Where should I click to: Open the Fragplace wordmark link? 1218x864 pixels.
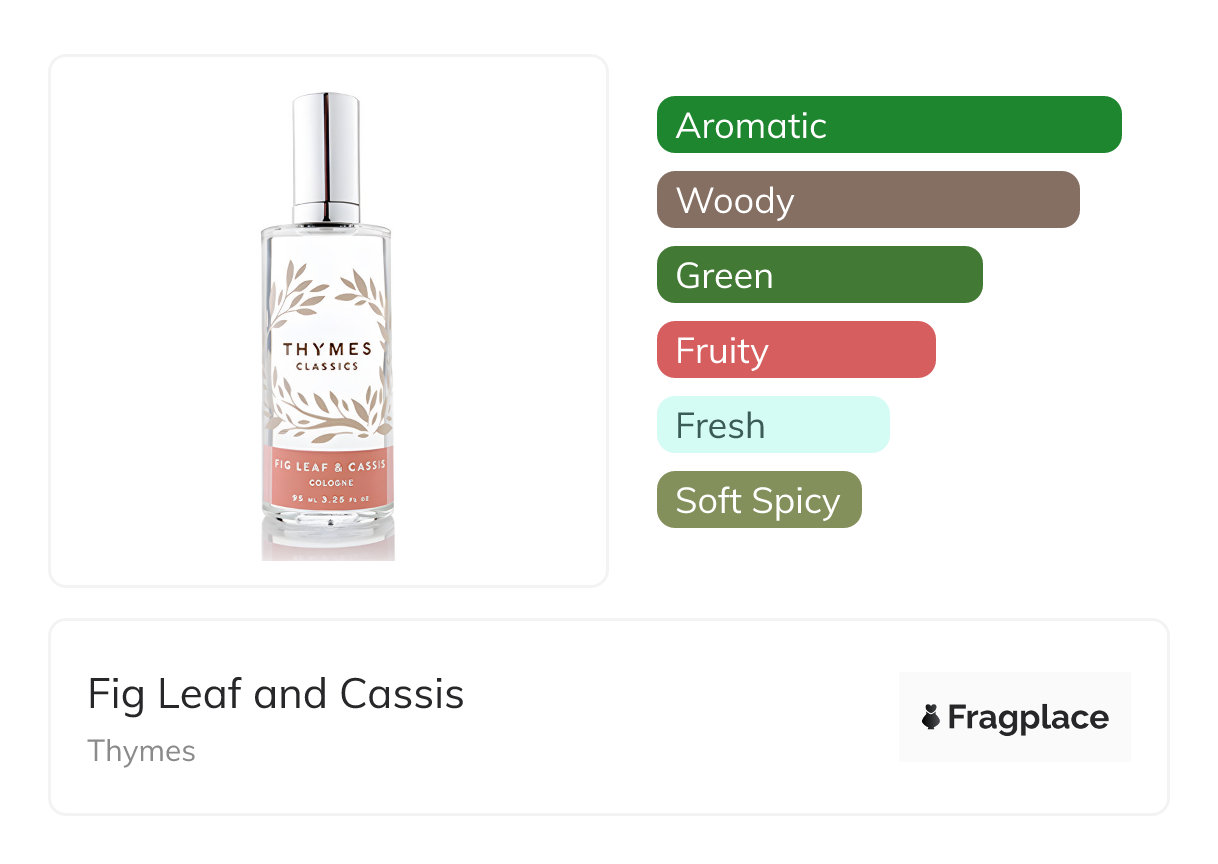[x=1027, y=718]
